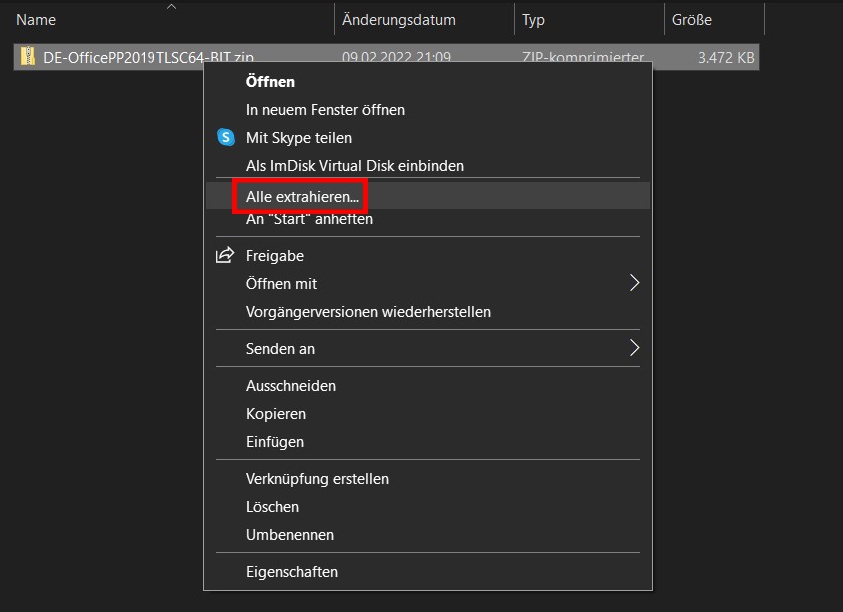Viewport: 843px width, 612px height.
Task: Sort by Größe column header
Action: (x=691, y=19)
